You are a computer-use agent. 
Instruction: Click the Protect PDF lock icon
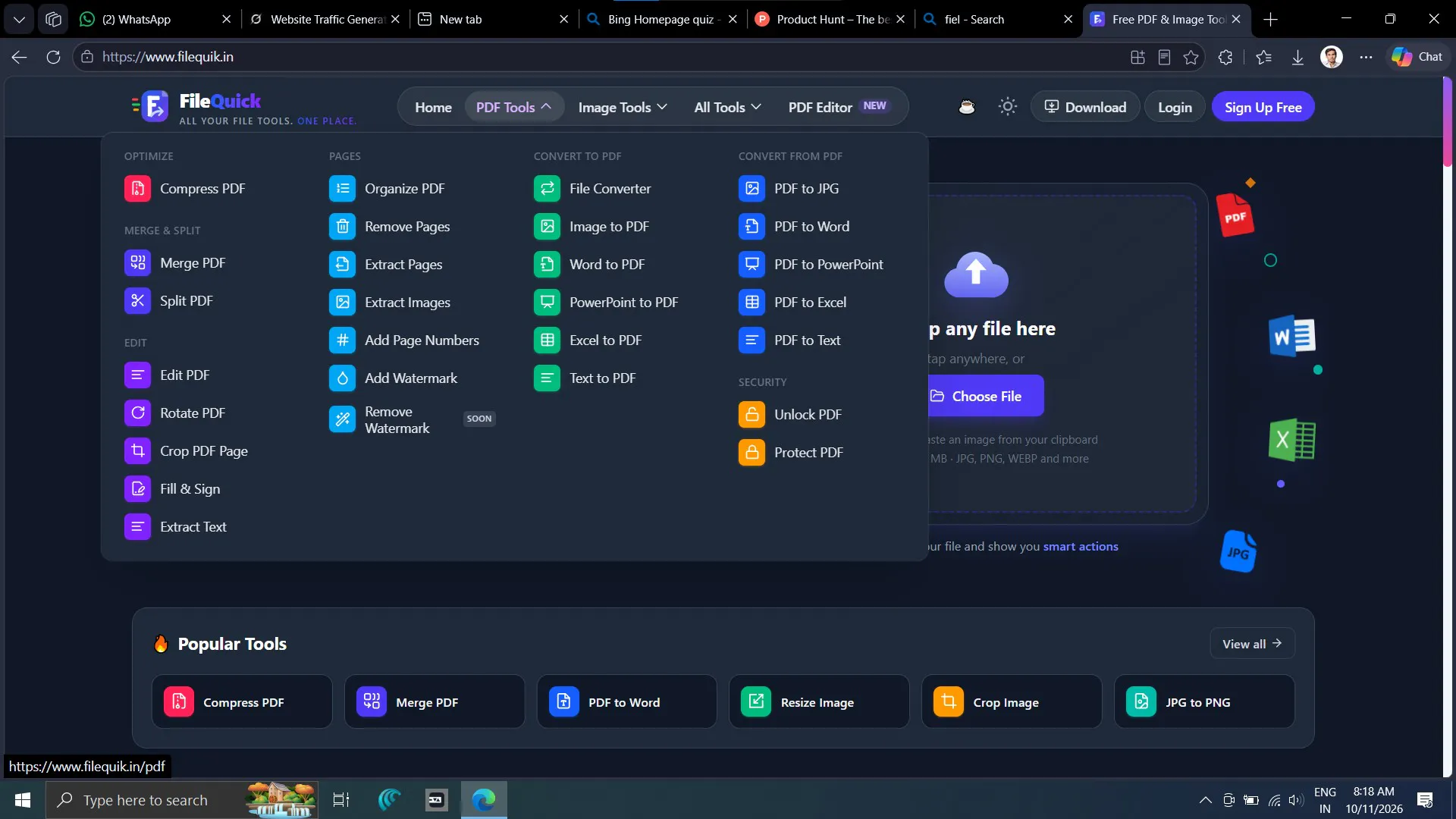click(752, 453)
